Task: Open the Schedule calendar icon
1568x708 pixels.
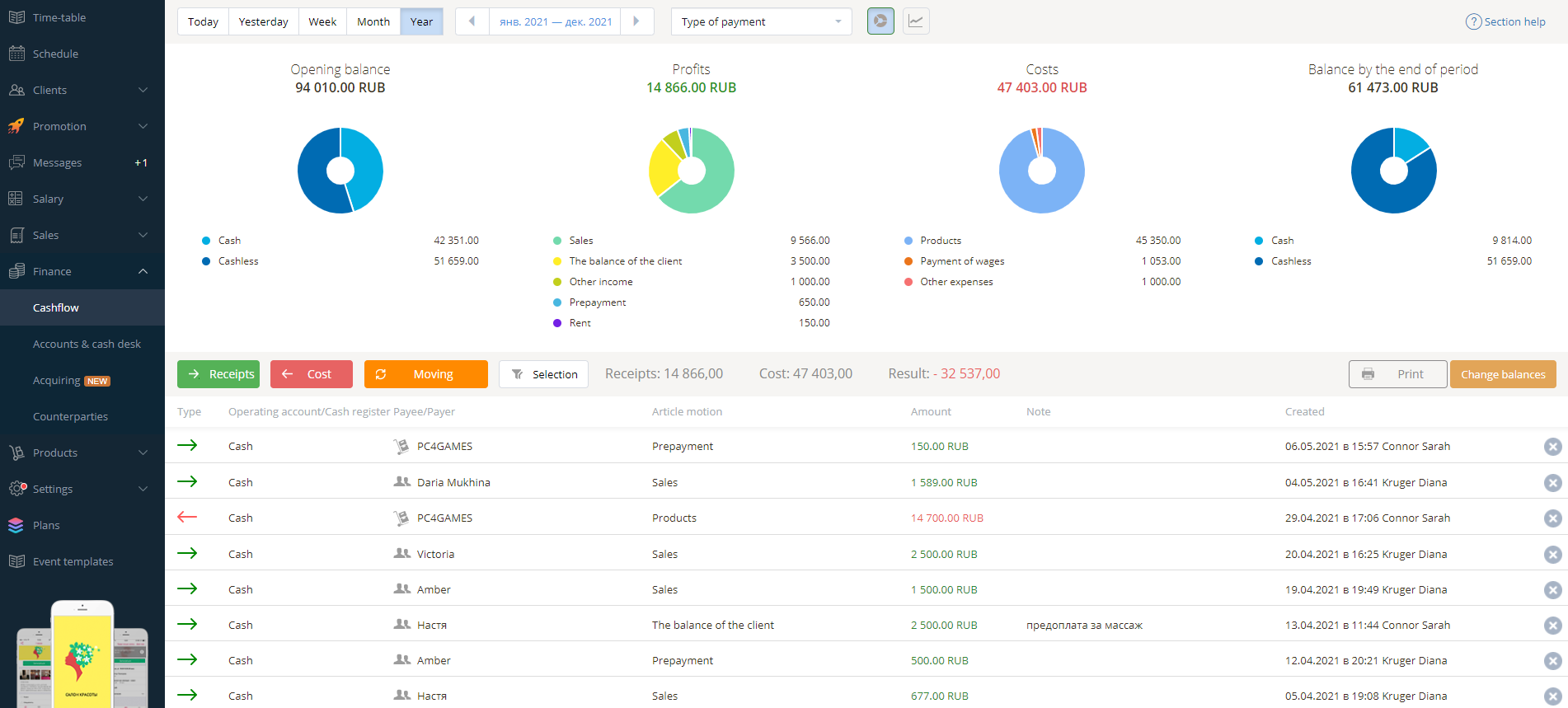Action: [16, 54]
